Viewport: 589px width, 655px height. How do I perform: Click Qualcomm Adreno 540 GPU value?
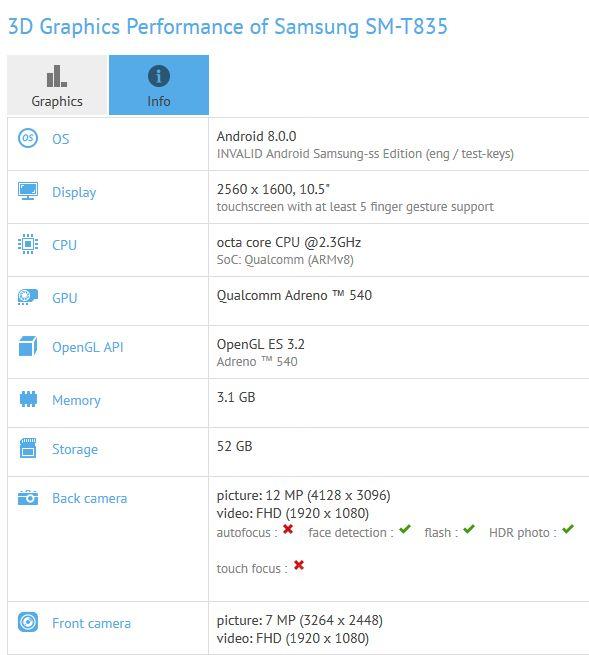pos(294,295)
